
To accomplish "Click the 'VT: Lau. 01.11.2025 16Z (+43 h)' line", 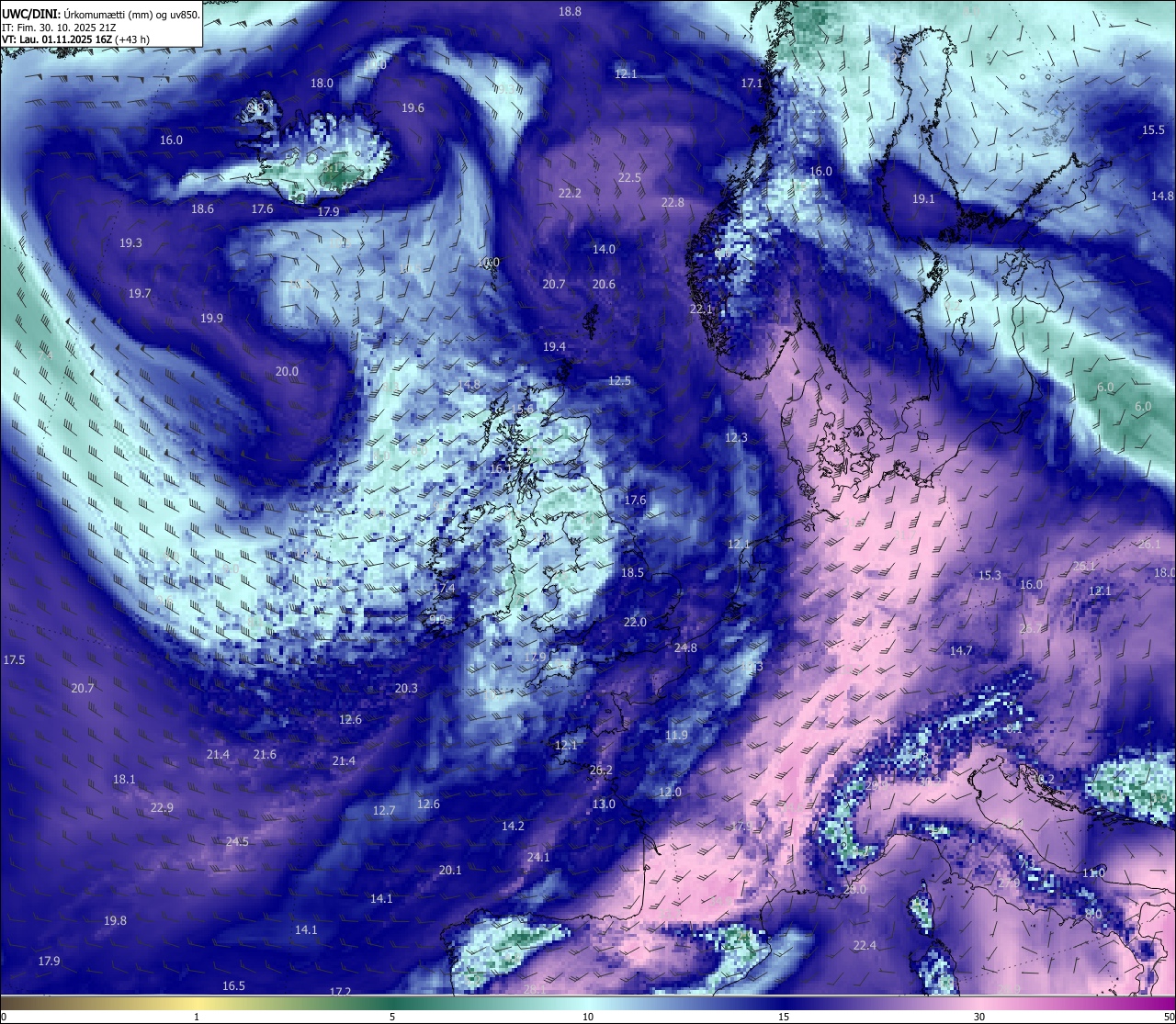I will tap(76, 39).
